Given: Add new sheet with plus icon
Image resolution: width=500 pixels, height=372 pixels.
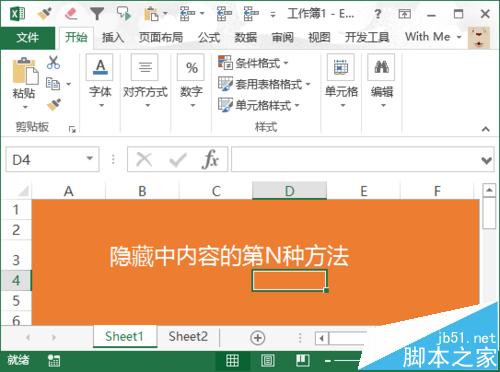Looking at the screenshot, I should pyautogui.click(x=257, y=338).
